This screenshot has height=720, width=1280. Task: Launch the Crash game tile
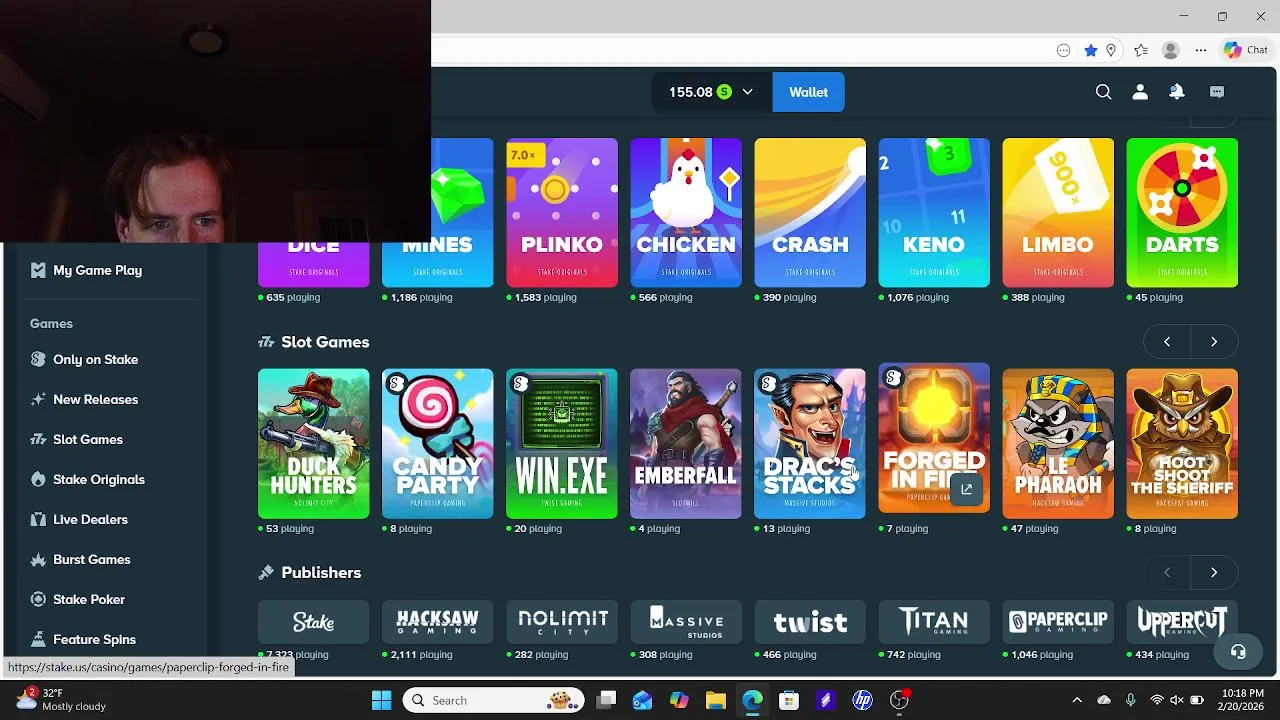click(810, 212)
